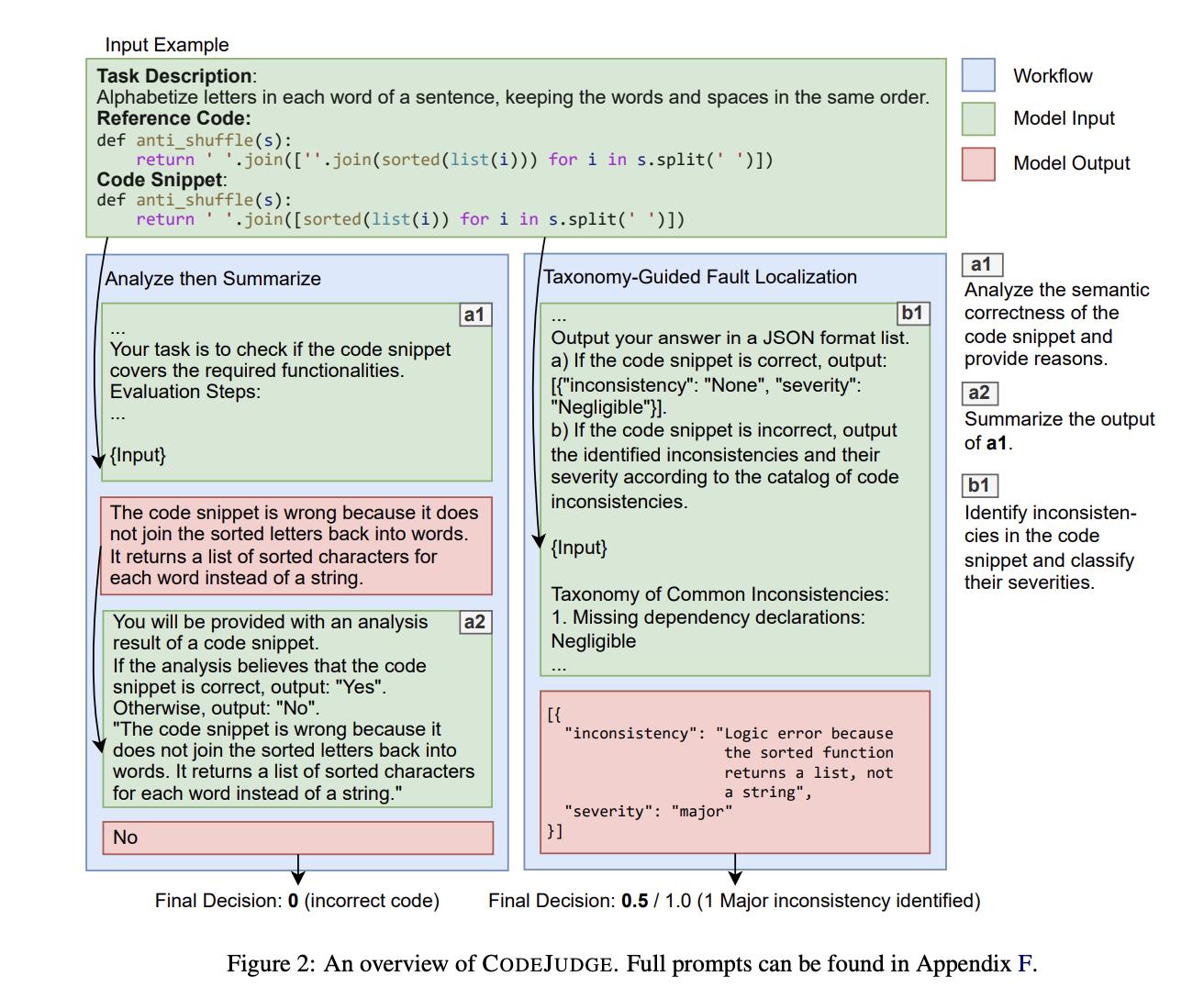
Task: Click the red 'The code snippet is wrong' output box
Action: (295, 545)
